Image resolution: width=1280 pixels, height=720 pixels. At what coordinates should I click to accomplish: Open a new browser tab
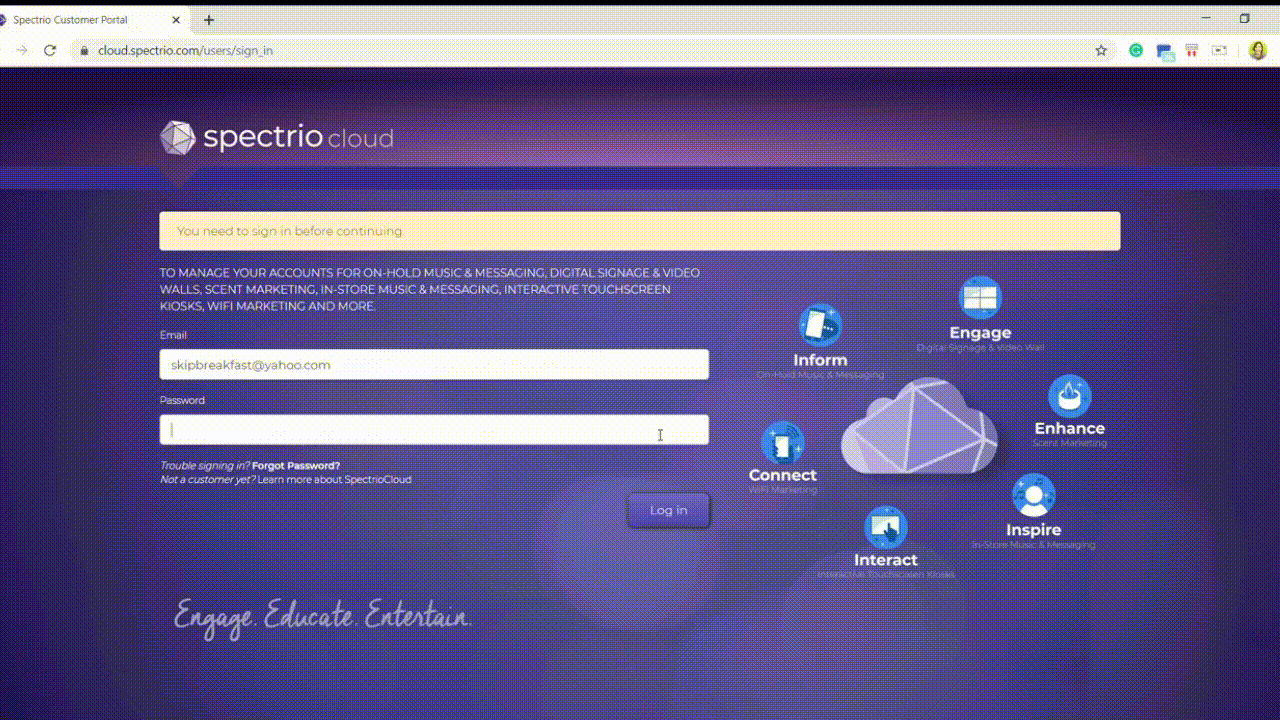[209, 20]
